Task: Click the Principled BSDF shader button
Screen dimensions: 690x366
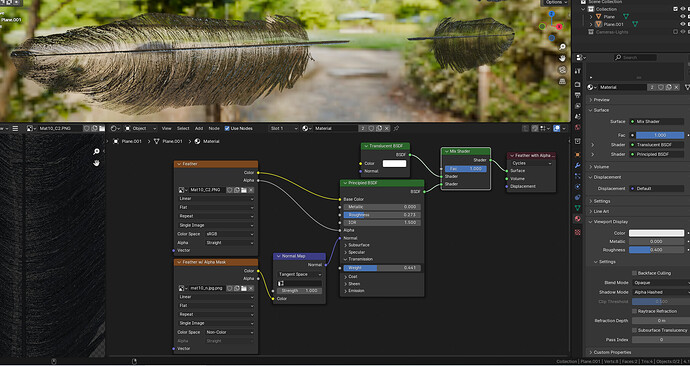Action: (657, 154)
